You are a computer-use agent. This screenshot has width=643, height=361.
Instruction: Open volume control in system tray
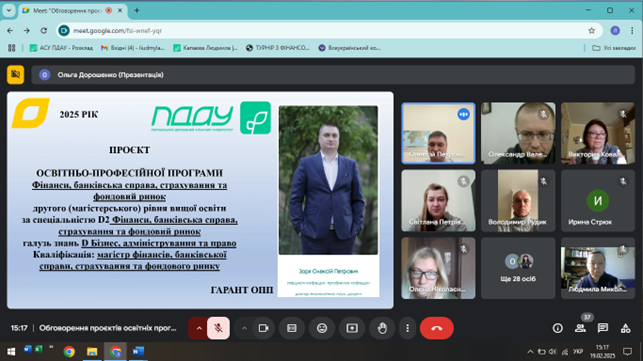point(553,352)
